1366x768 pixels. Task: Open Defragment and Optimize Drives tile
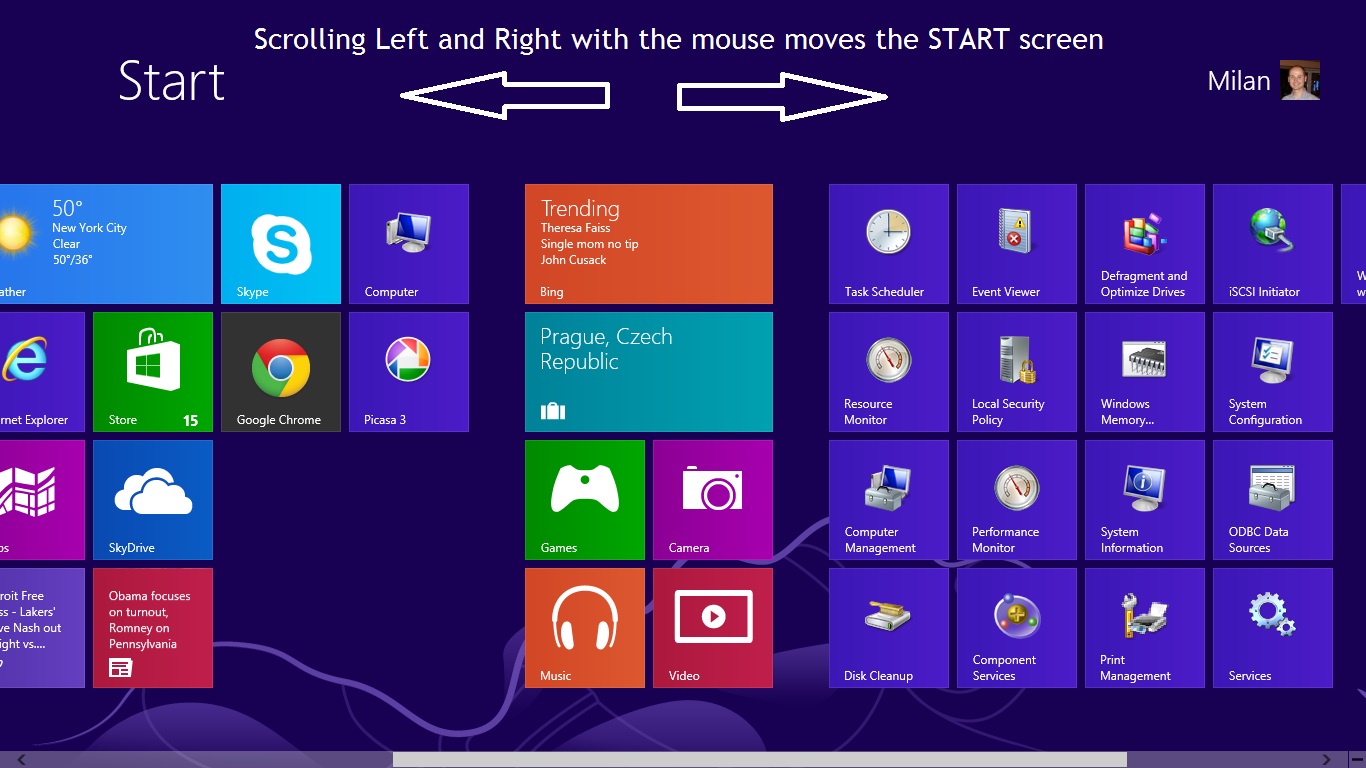tap(1145, 244)
